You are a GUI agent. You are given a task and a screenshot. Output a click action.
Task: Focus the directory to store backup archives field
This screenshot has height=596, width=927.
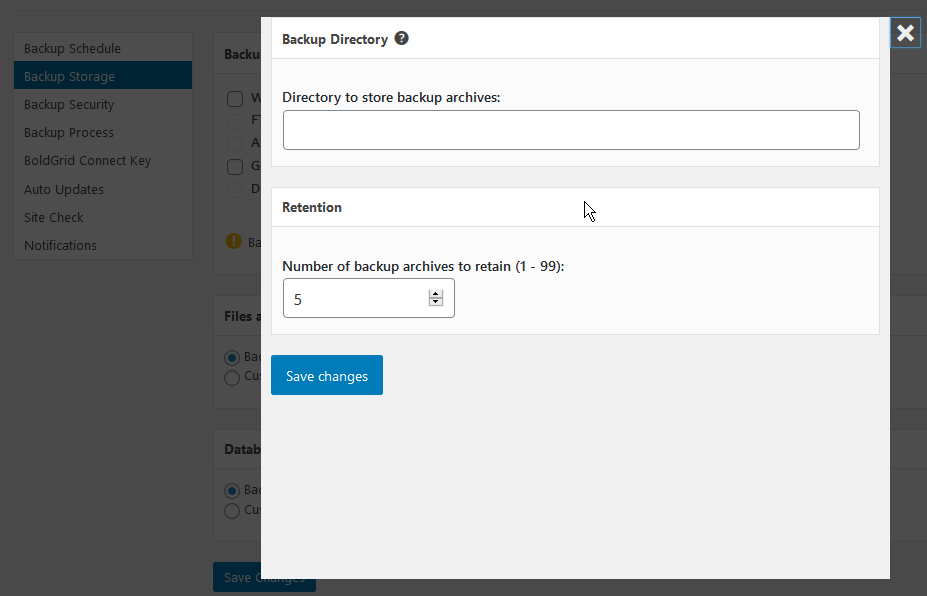(x=570, y=130)
